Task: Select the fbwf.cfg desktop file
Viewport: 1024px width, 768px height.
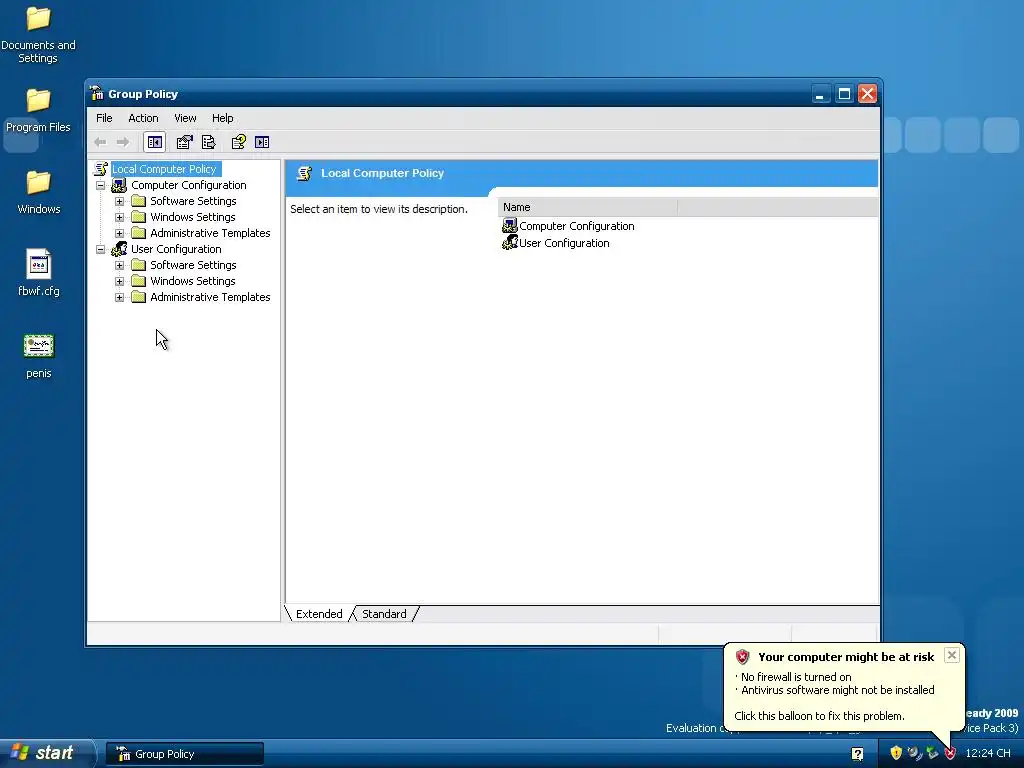Action: [39, 273]
